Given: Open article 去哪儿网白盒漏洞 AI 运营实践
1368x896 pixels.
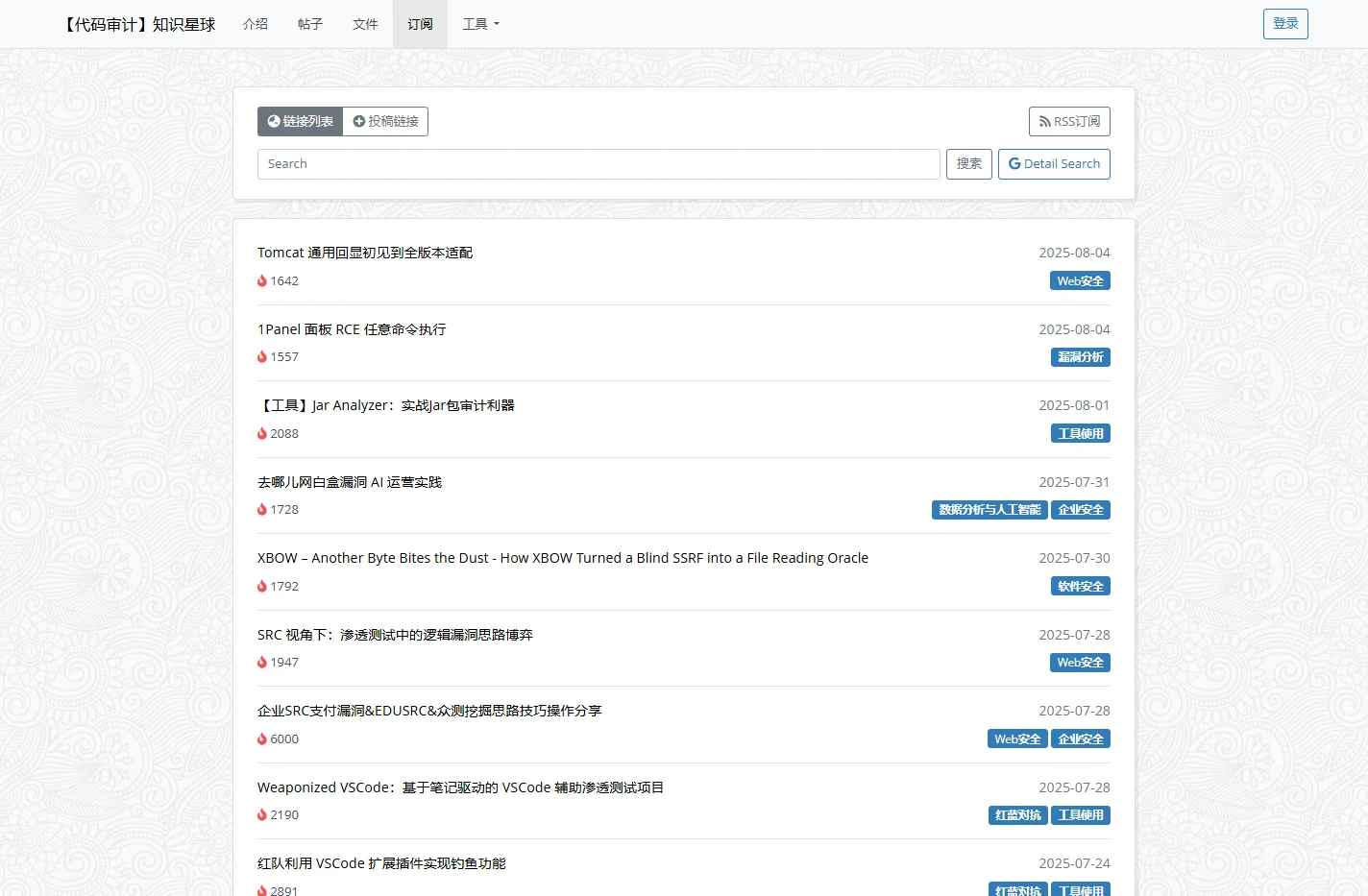Looking at the screenshot, I should (350, 482).
